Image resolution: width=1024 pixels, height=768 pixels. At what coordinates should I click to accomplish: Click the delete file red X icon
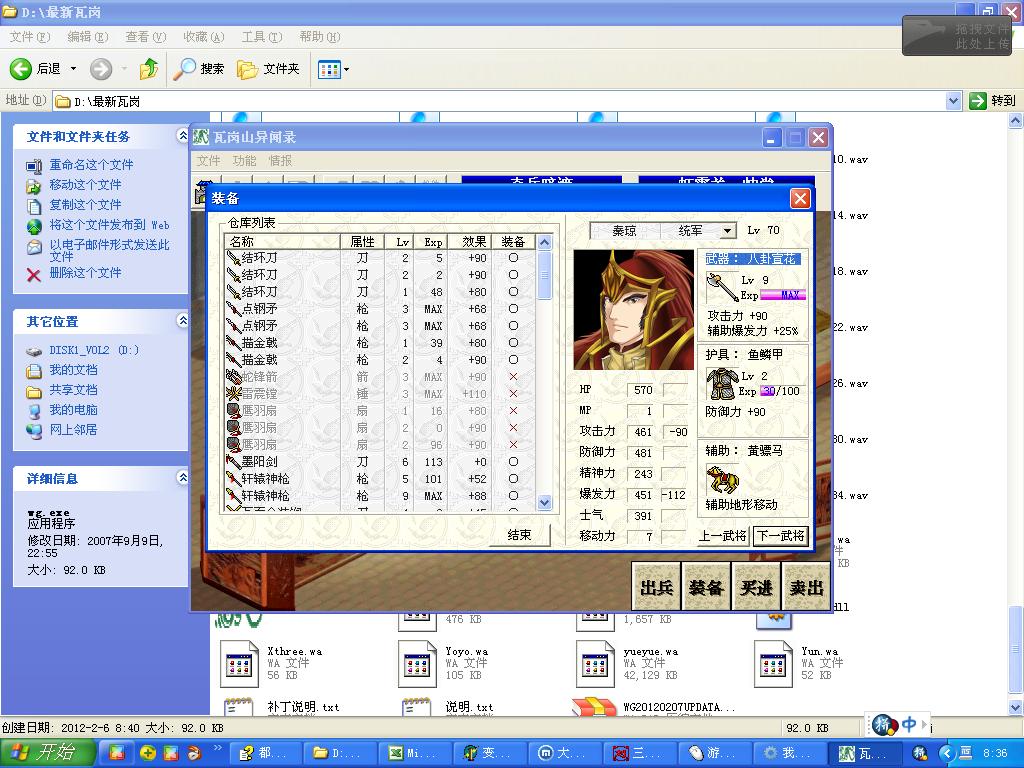tap(34, 273)
